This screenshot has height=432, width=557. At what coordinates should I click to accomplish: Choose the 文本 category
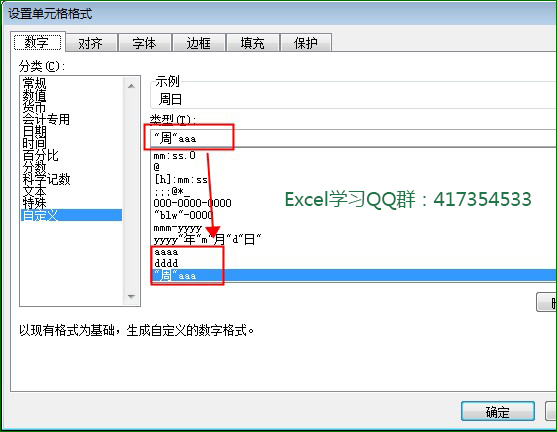pos(71,191)
